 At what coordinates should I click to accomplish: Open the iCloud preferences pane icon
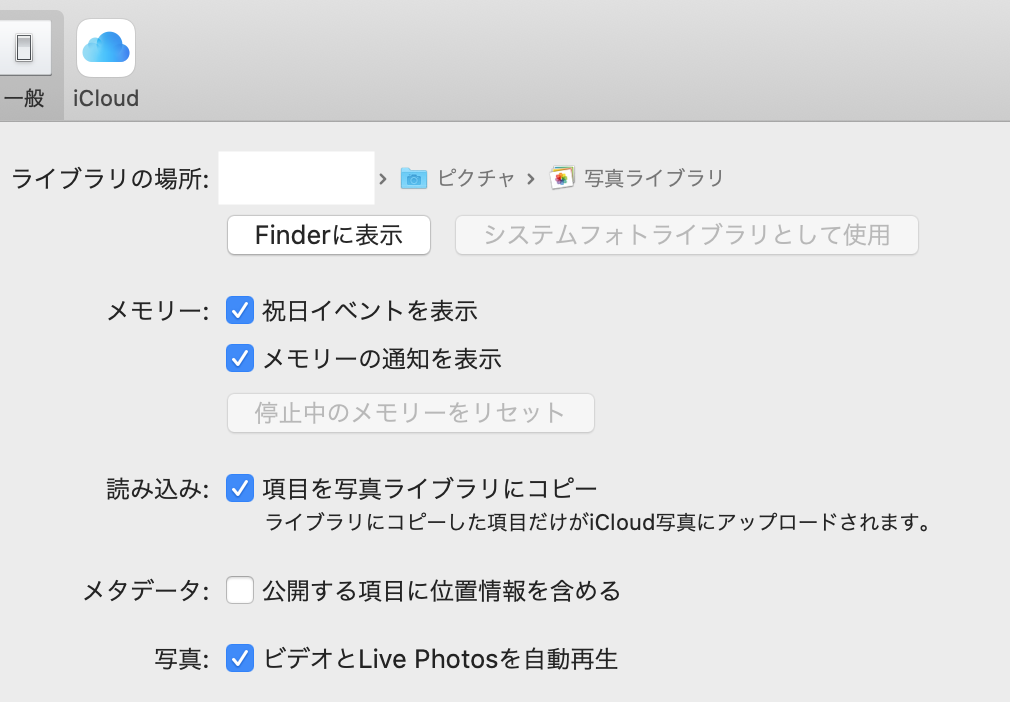tap(106, 48)
